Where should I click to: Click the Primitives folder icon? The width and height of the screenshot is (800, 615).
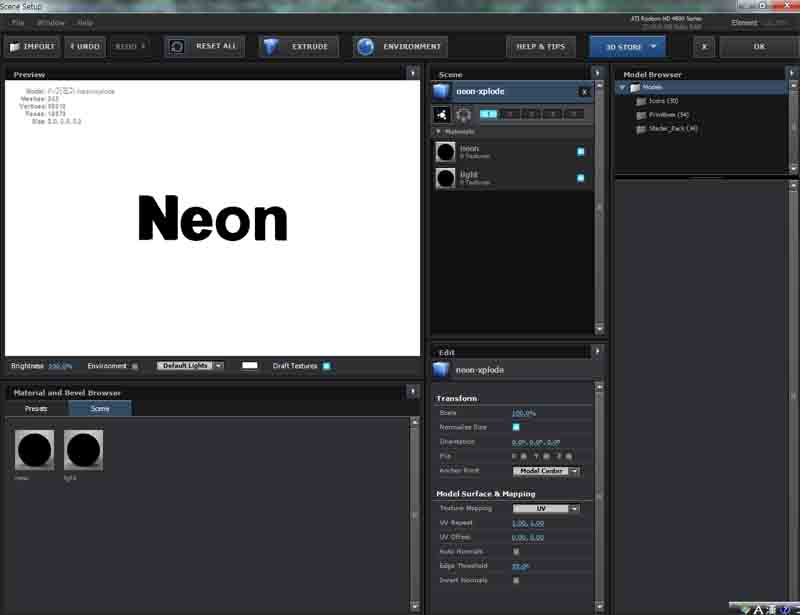click(641, 115)
